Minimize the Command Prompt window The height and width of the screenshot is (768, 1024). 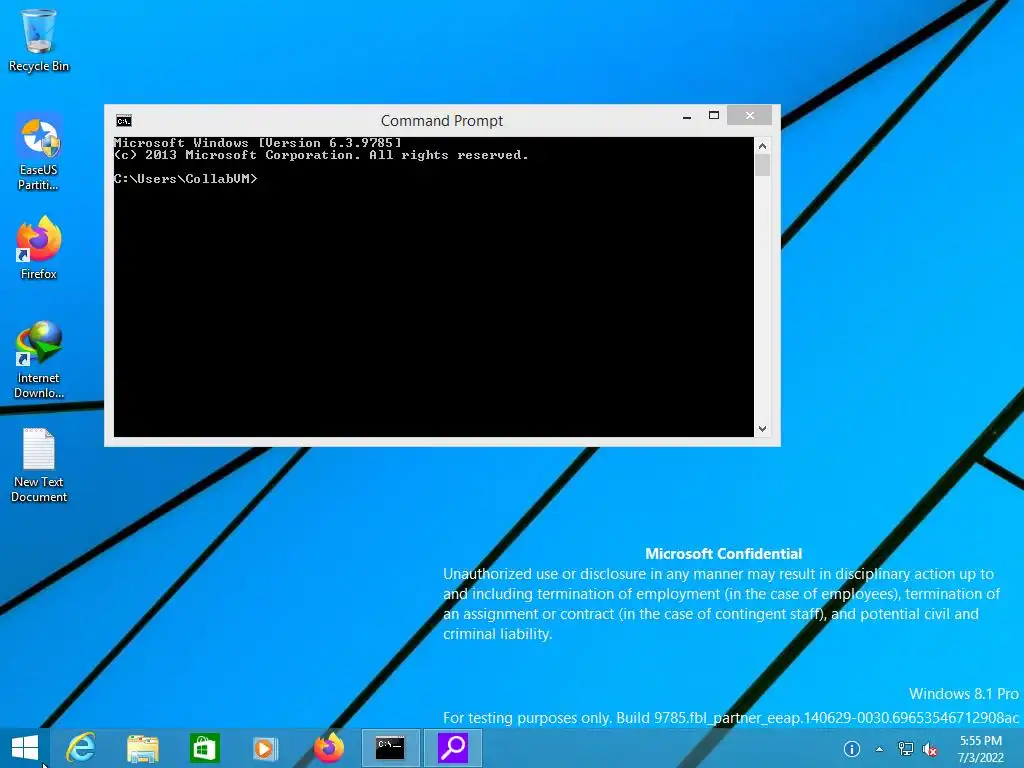click(x=686, y=117)
